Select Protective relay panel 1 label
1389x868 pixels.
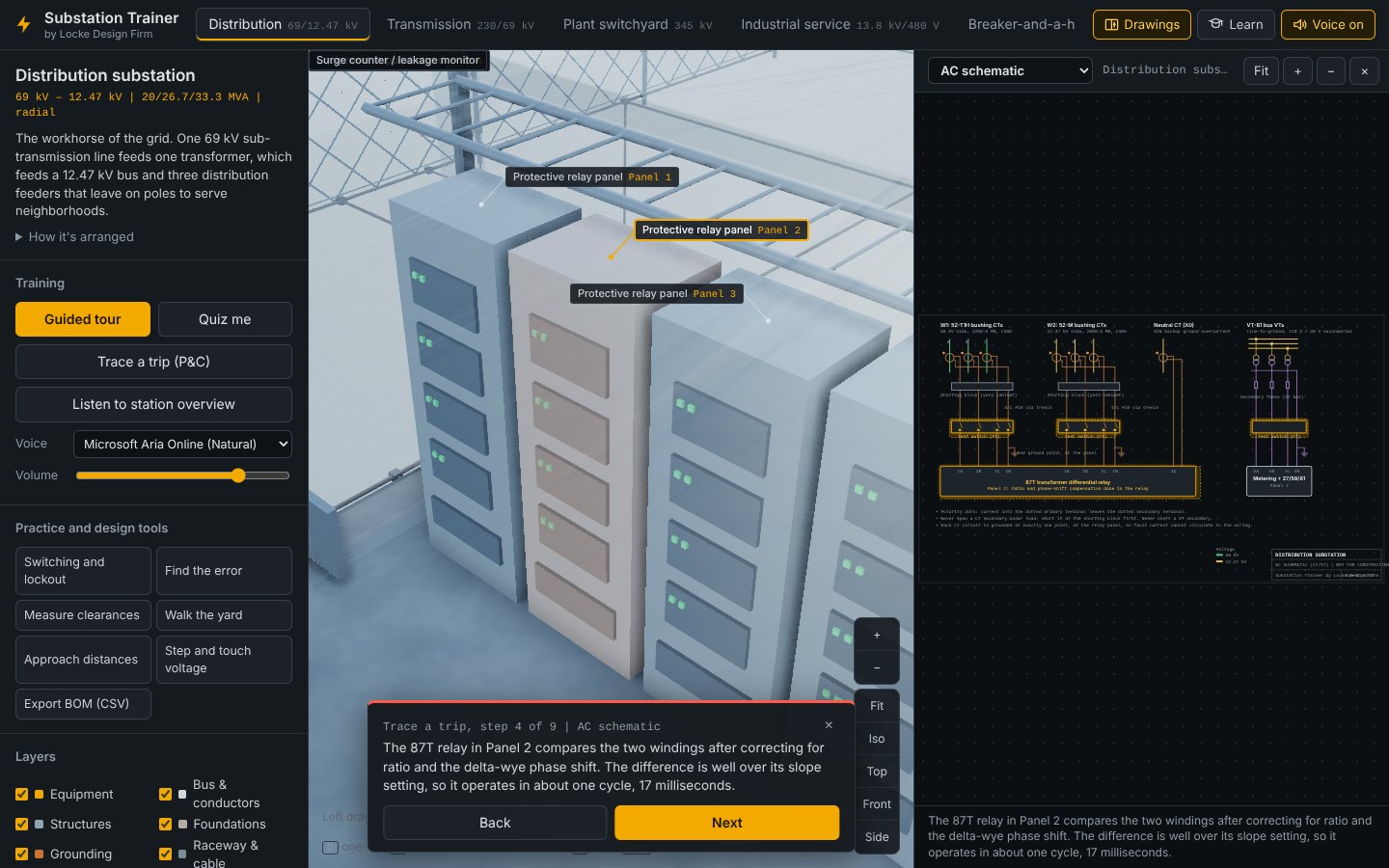tap(592, 177)
